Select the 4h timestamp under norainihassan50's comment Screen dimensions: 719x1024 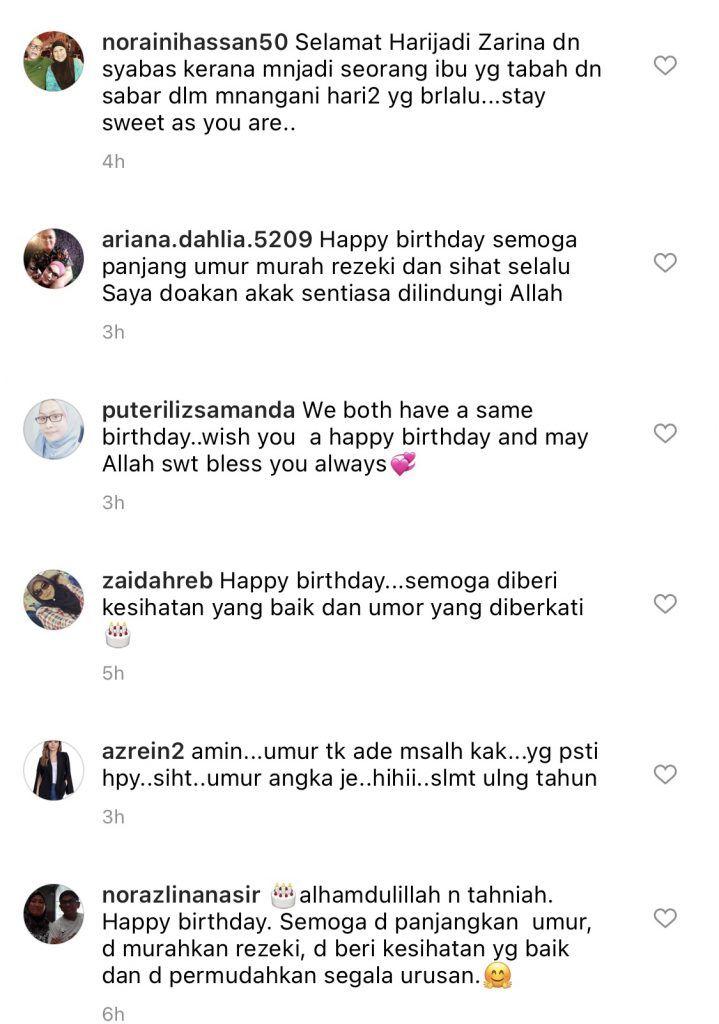[113, 161]
